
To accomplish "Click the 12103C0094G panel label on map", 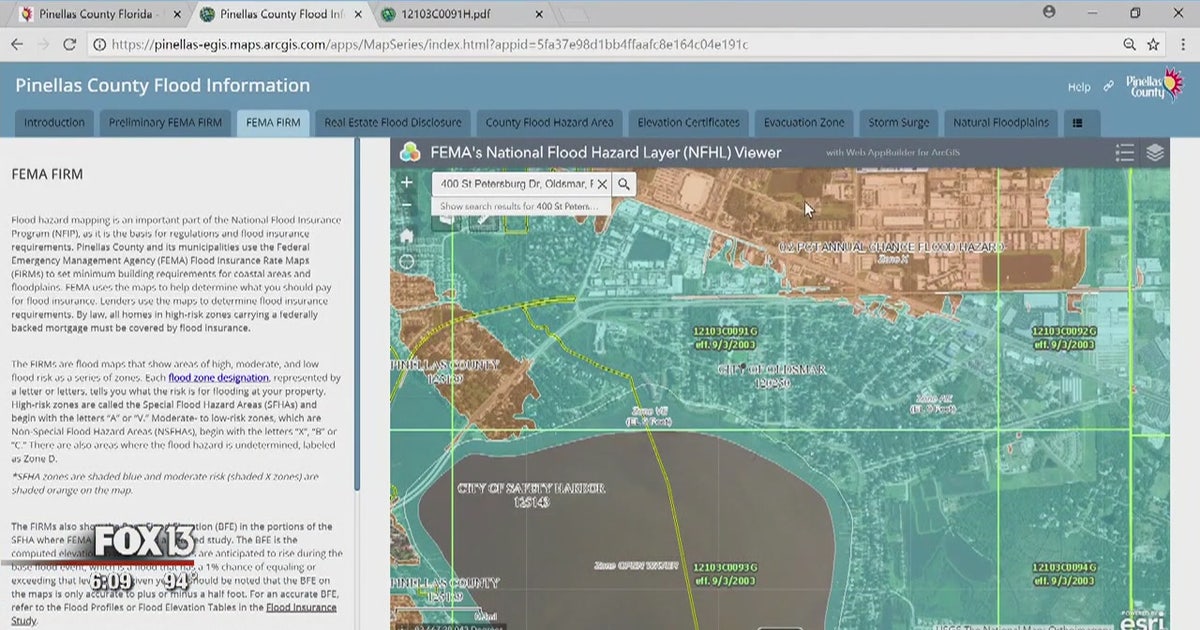I will (1064, 573).
